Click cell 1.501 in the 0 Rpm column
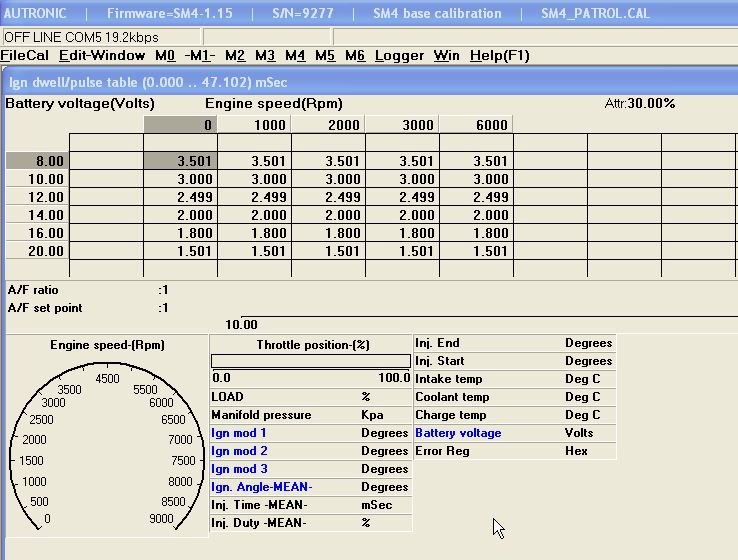The image size is (738, 560). [180, 251]
